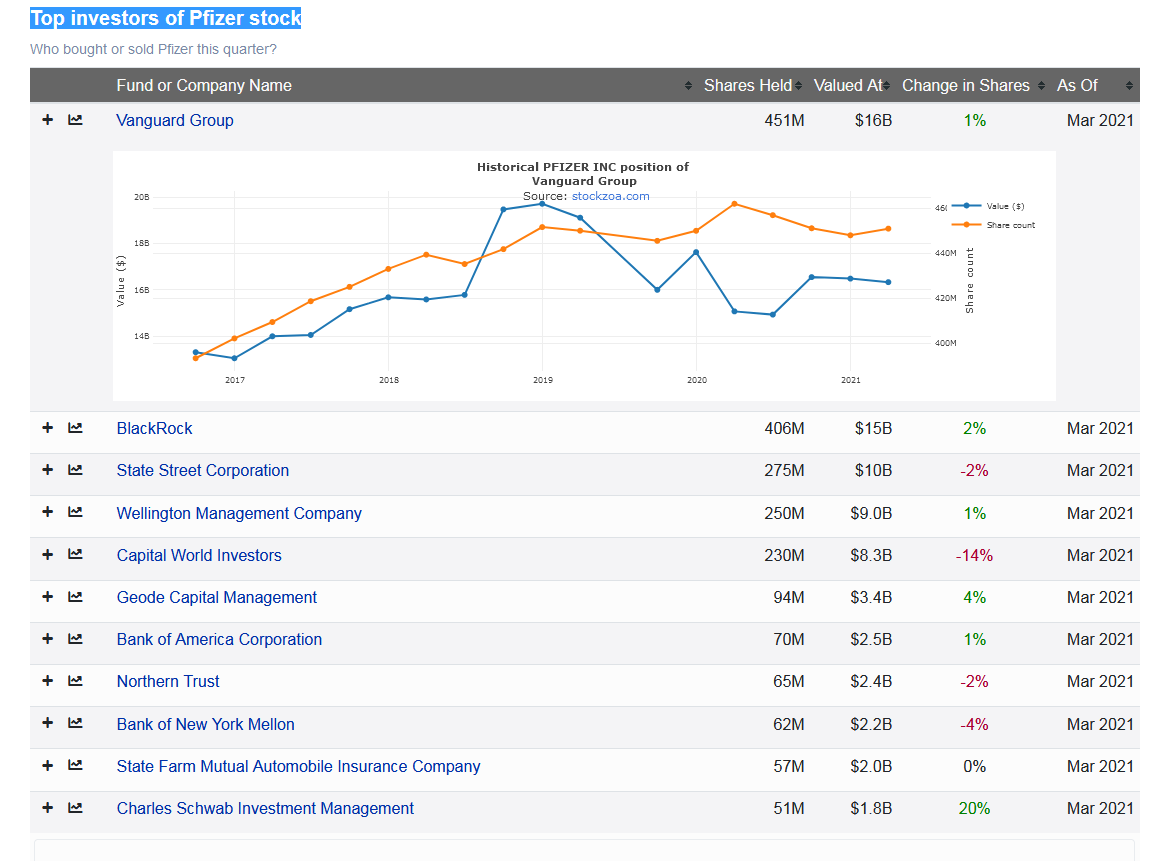Image resolution: width=1161 pixels, height=861 pixels.
Task: Click Capital World Investors change -14%
Action: [974, 555]
